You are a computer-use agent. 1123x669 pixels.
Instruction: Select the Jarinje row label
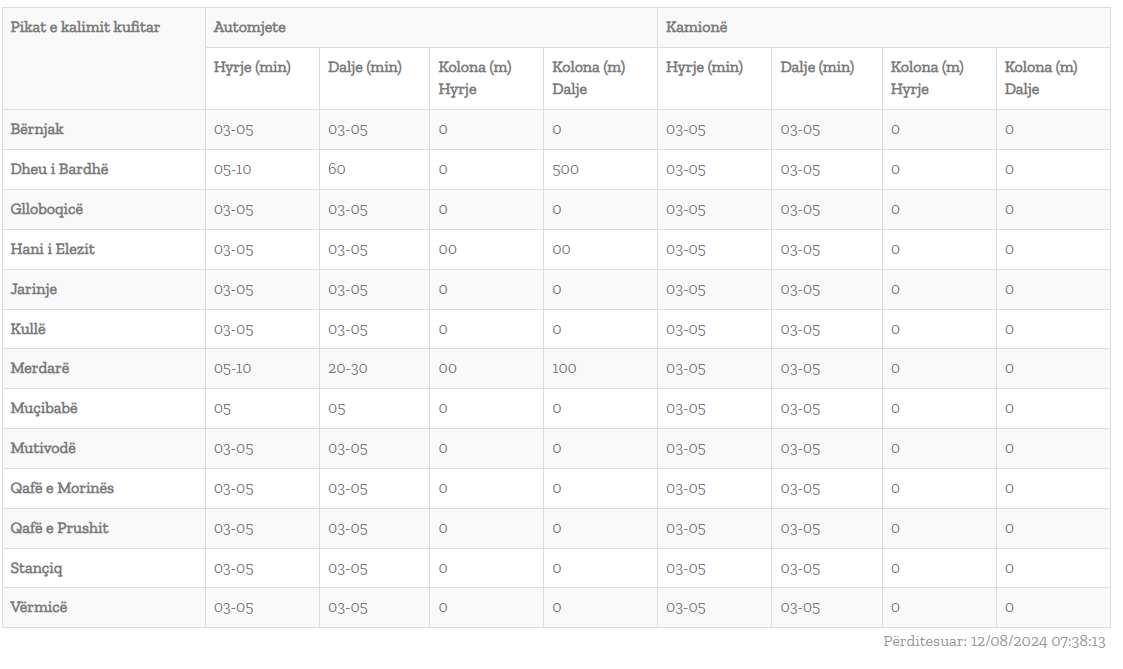click(x=34, y=289)
